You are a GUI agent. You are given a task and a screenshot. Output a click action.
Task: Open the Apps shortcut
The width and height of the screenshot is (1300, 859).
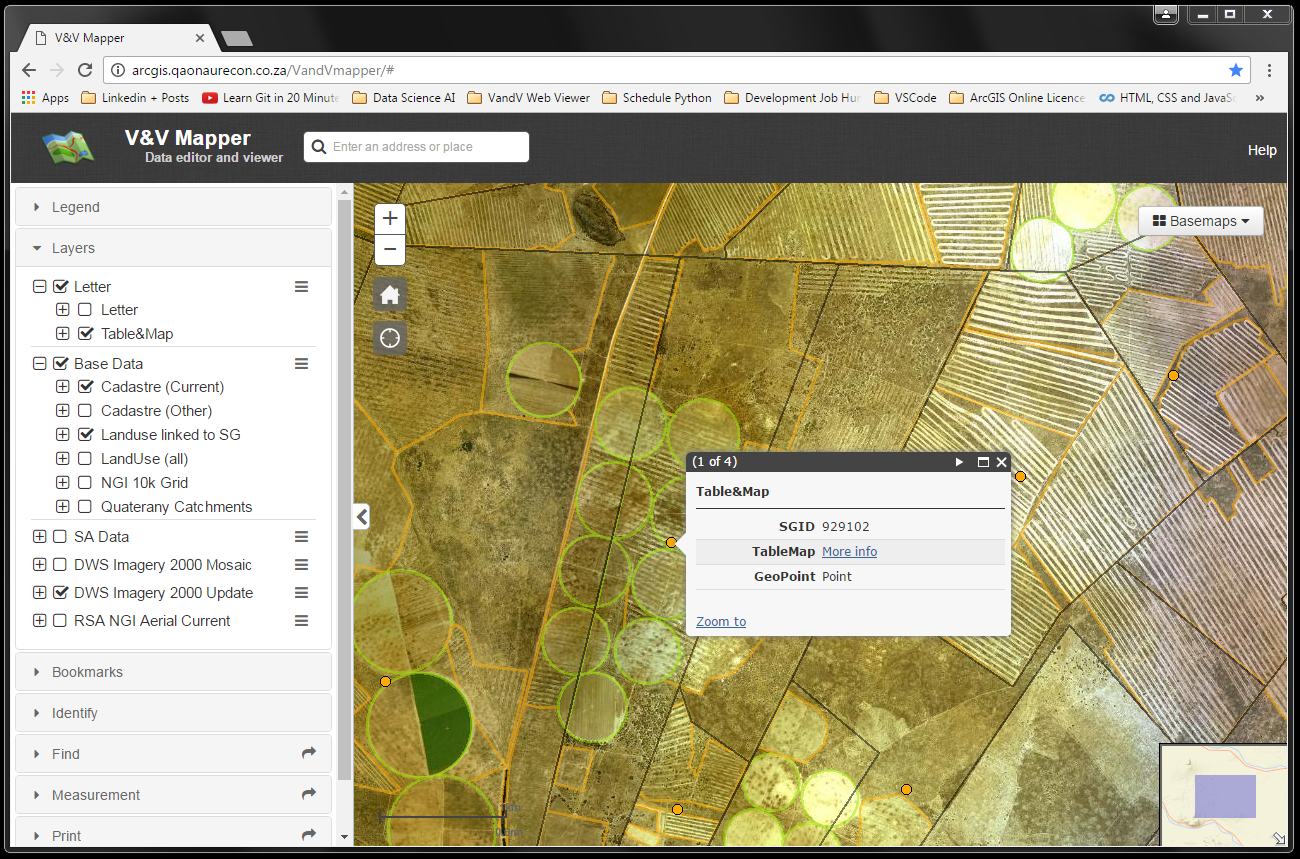[45, 98]
